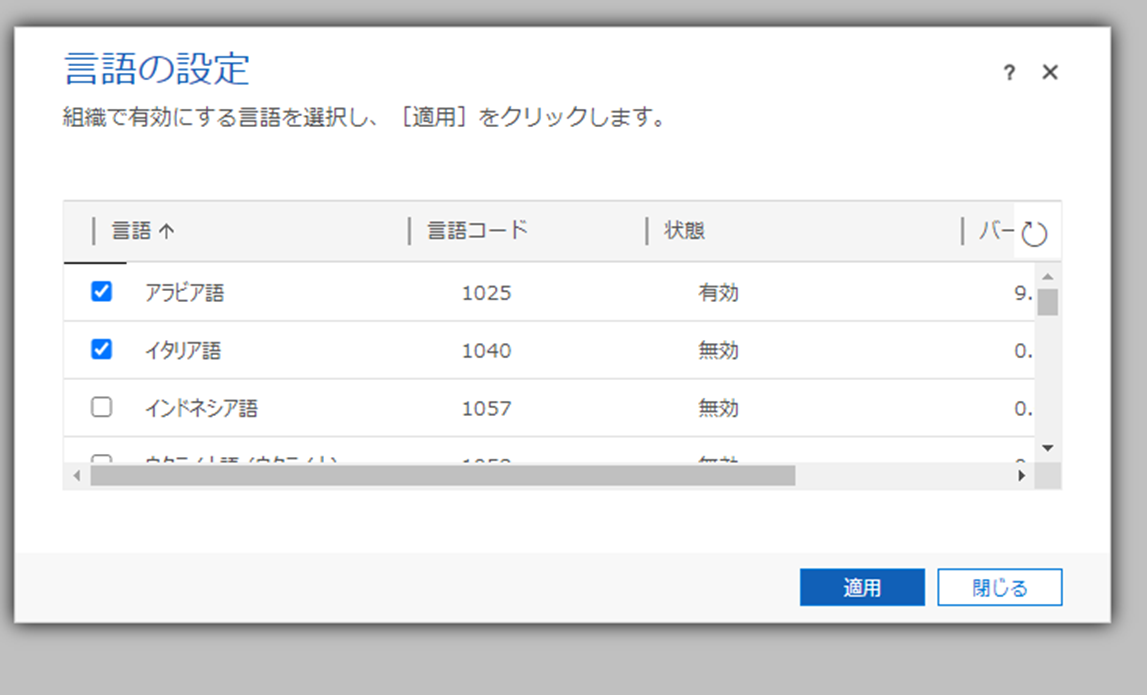The image size is (1147, 695).
Task: Check the インドネシア語 checkbox
Action: tap(102, 407)
